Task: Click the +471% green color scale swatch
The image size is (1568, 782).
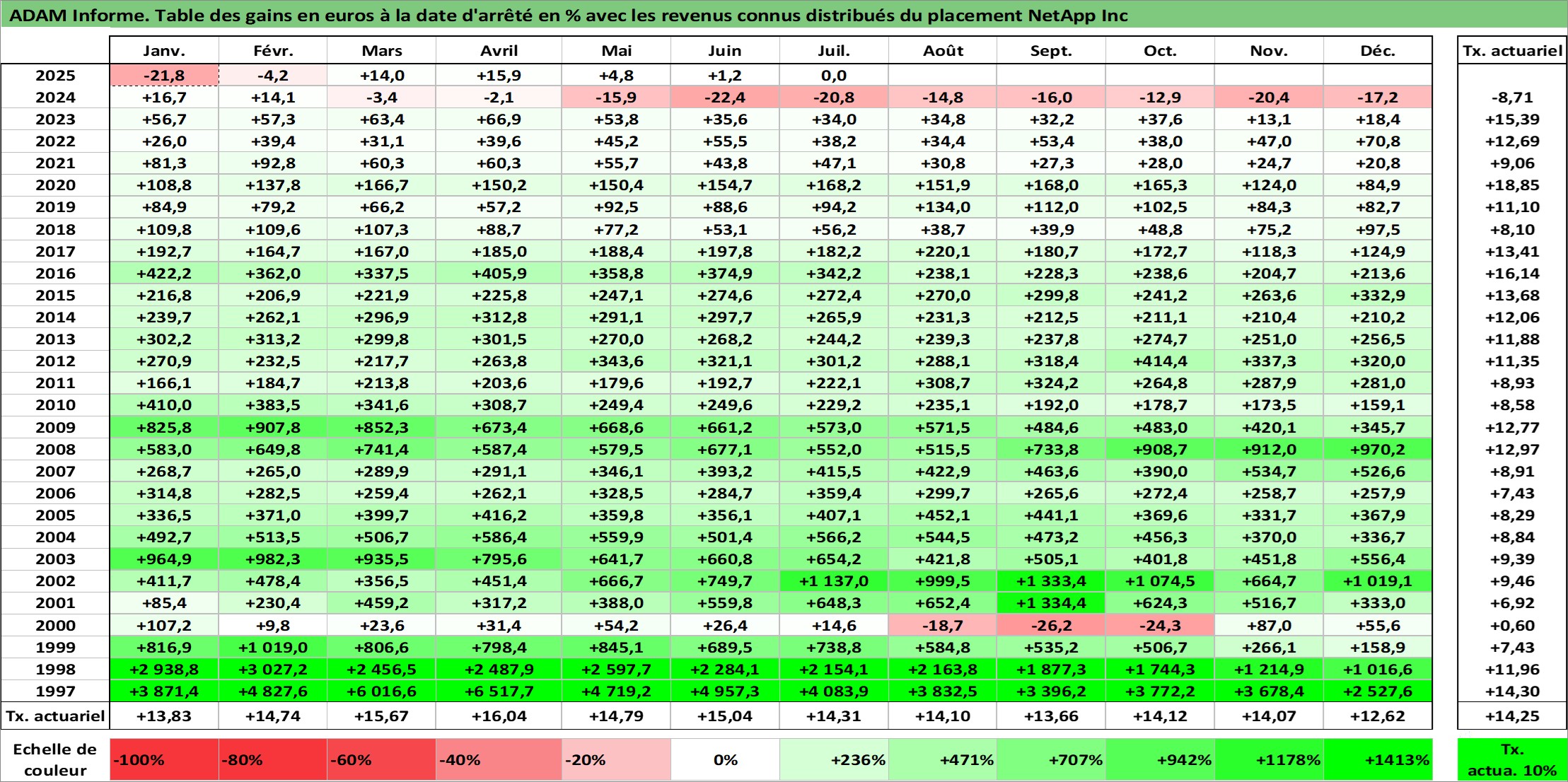Action: click(943, 760)
